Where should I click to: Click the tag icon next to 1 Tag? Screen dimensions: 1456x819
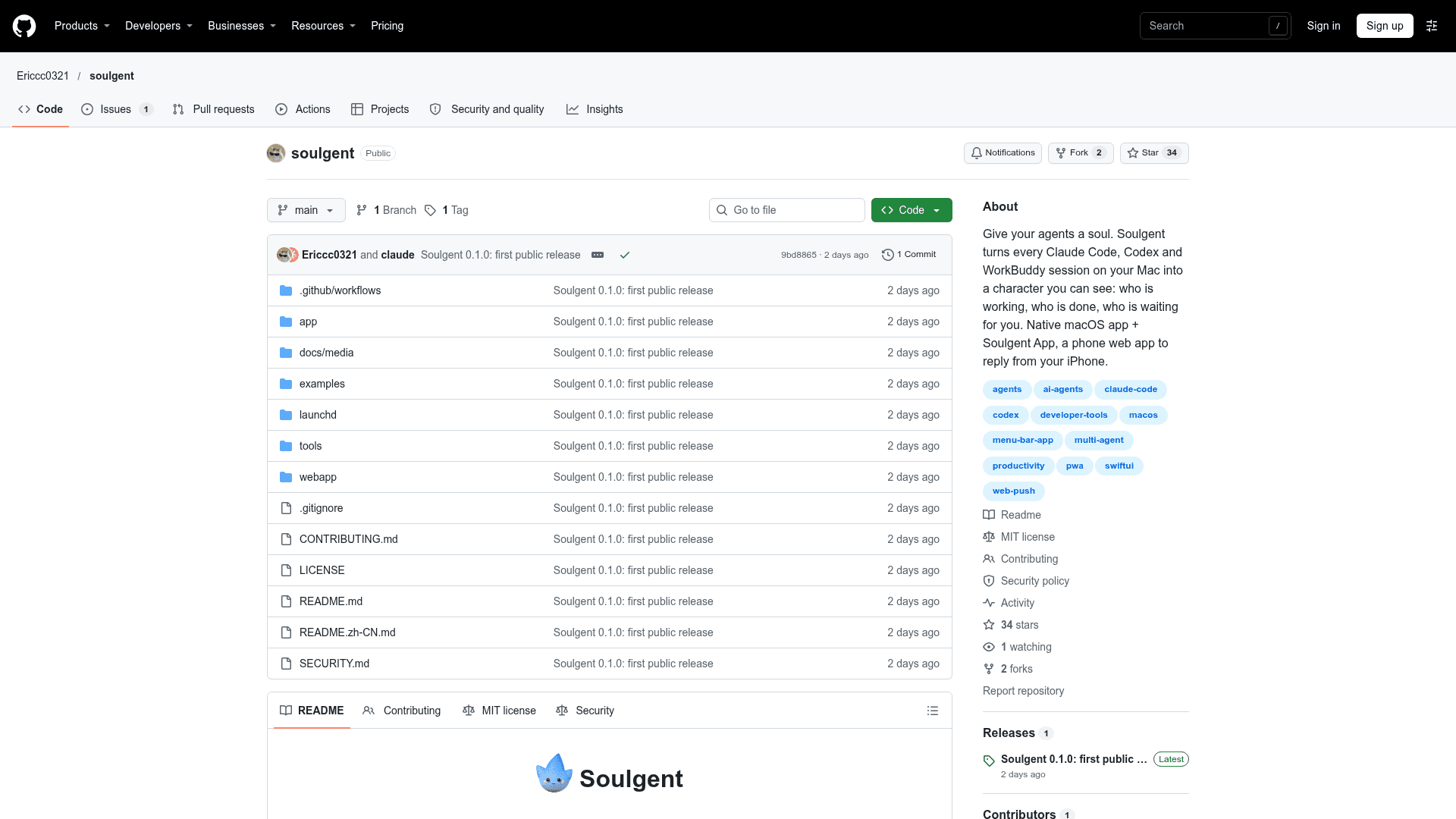pos(430,210)
